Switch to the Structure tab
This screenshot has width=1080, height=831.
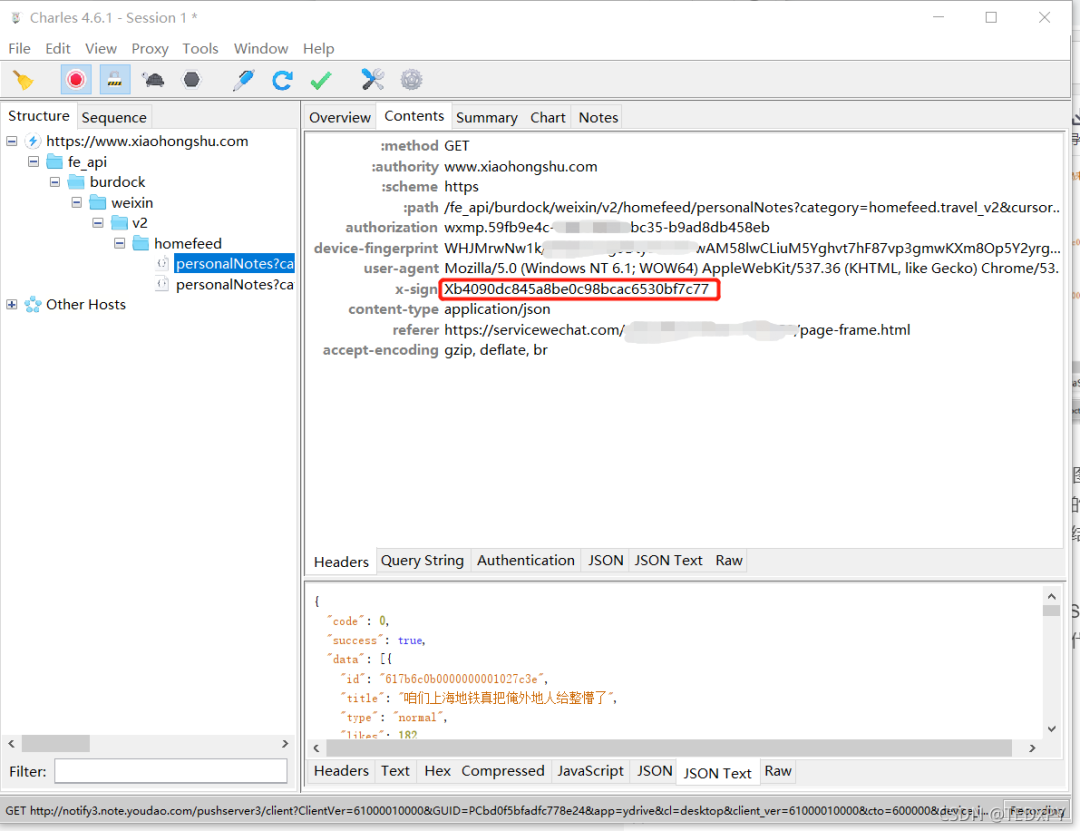pyautogui.click(x=39, y=116)
